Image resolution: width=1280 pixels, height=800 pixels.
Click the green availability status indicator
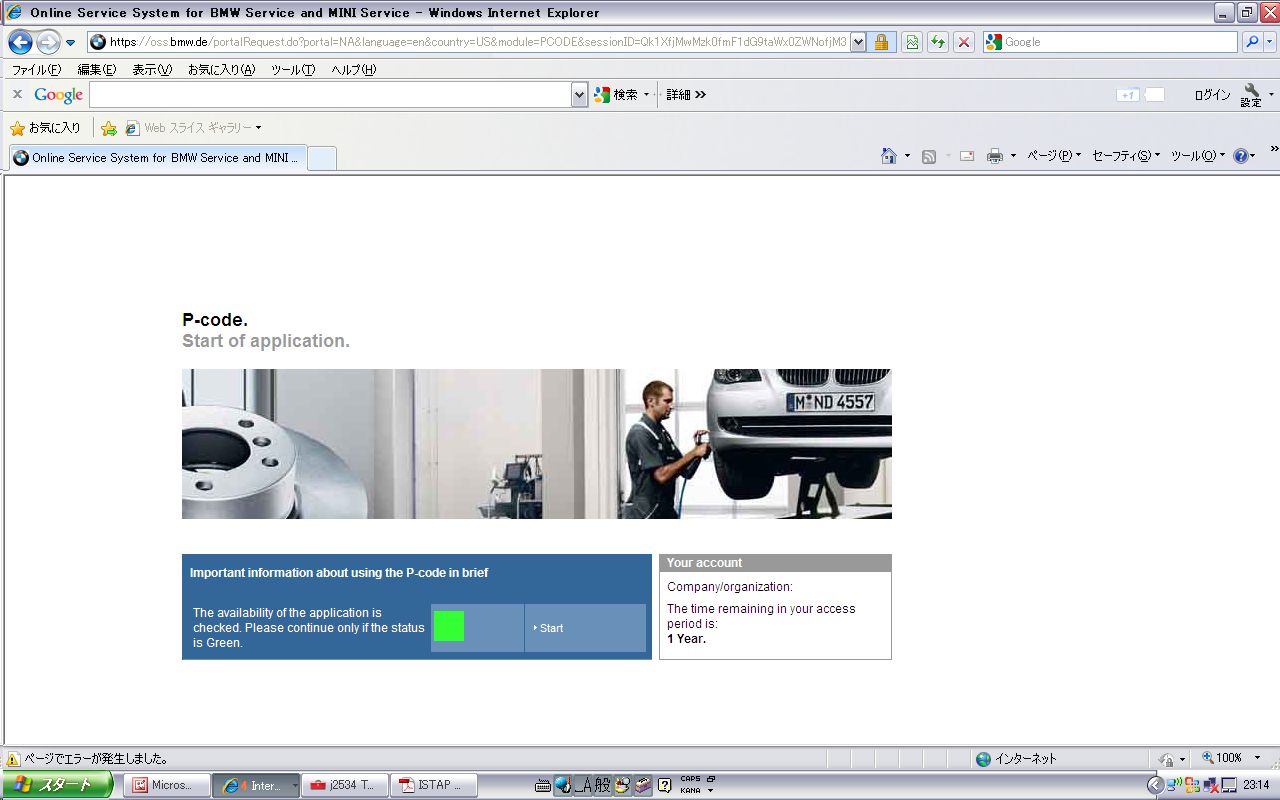point(449,627)
